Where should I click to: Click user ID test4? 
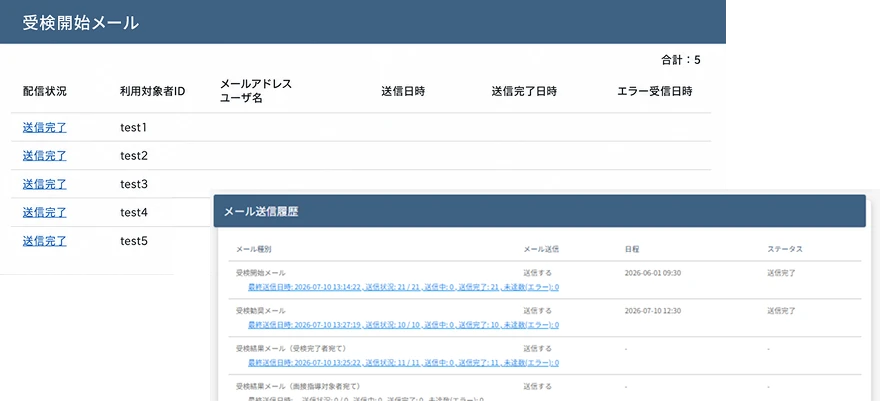point(134,213)
